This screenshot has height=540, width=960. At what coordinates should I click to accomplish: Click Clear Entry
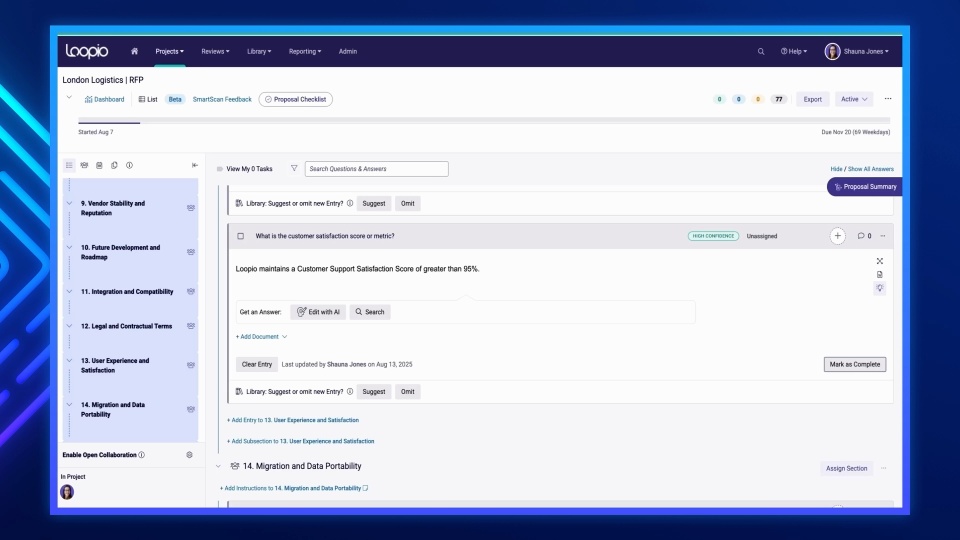(257, 364)
